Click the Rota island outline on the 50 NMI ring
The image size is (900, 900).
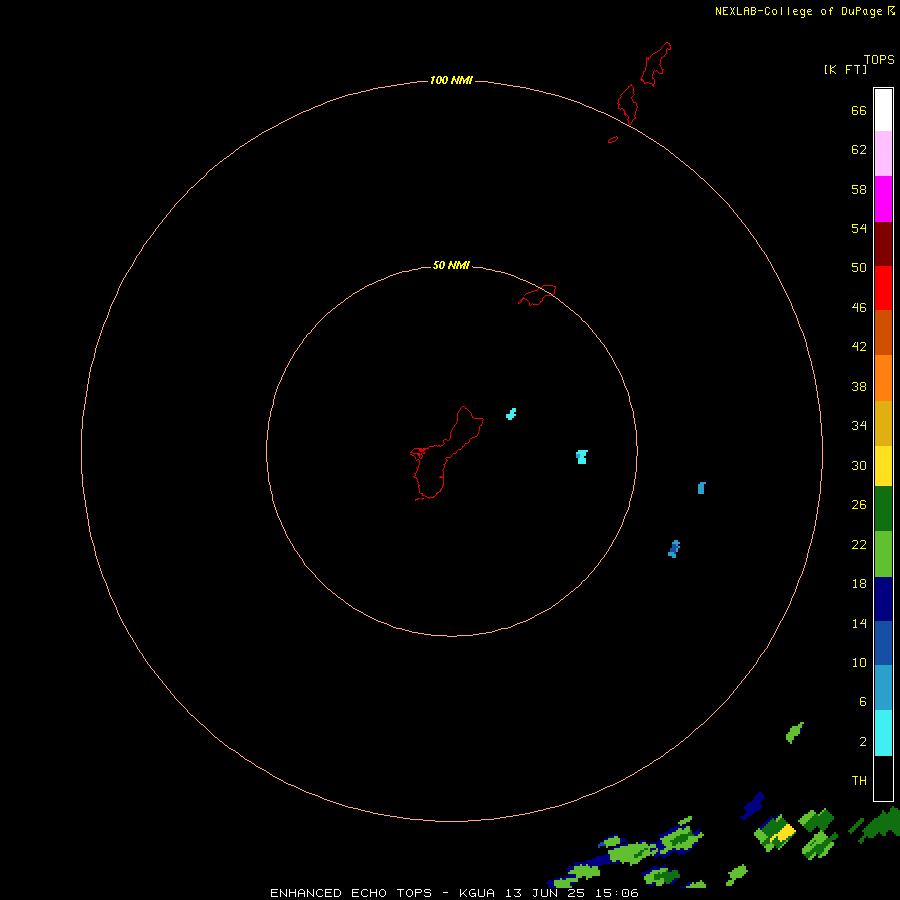(x=537, y=295)
